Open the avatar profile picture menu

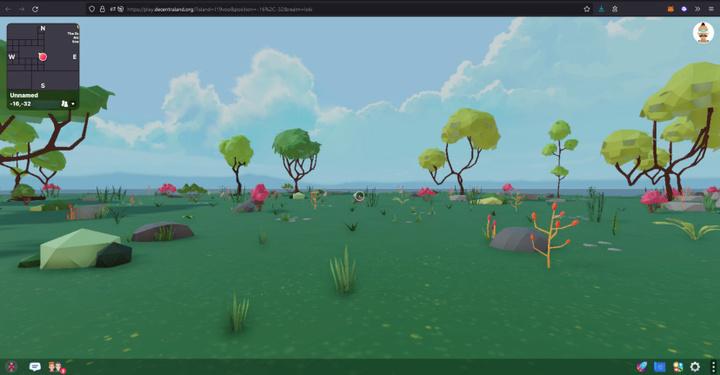703,33
